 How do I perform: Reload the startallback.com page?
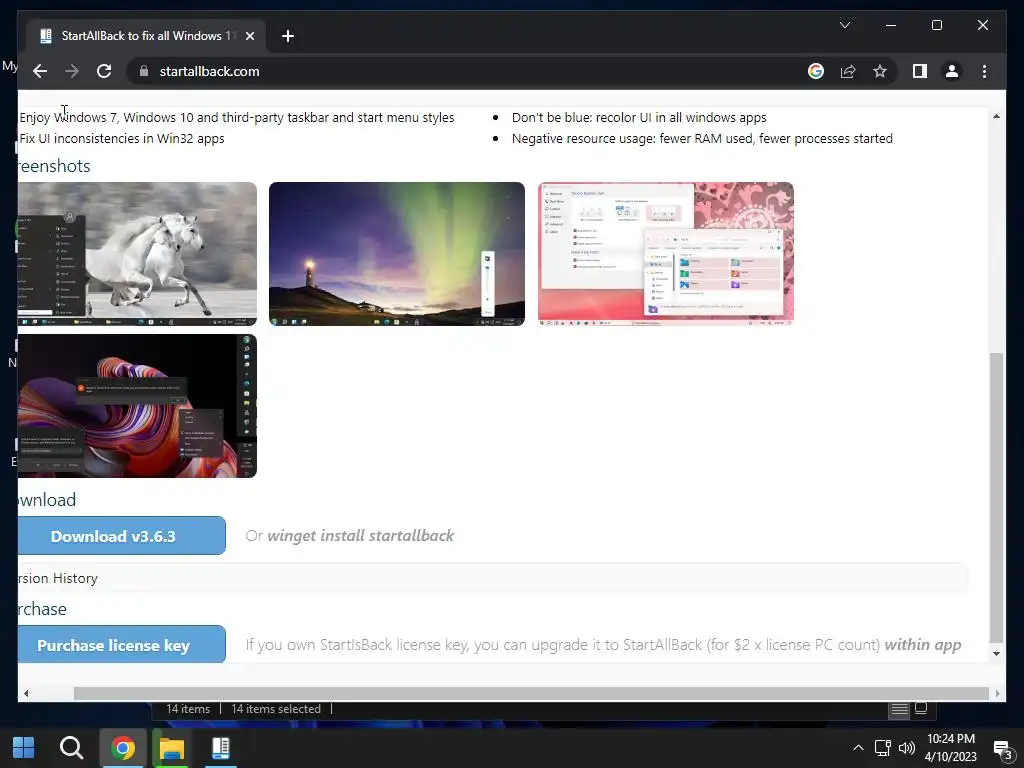click(x=104, y=71)
